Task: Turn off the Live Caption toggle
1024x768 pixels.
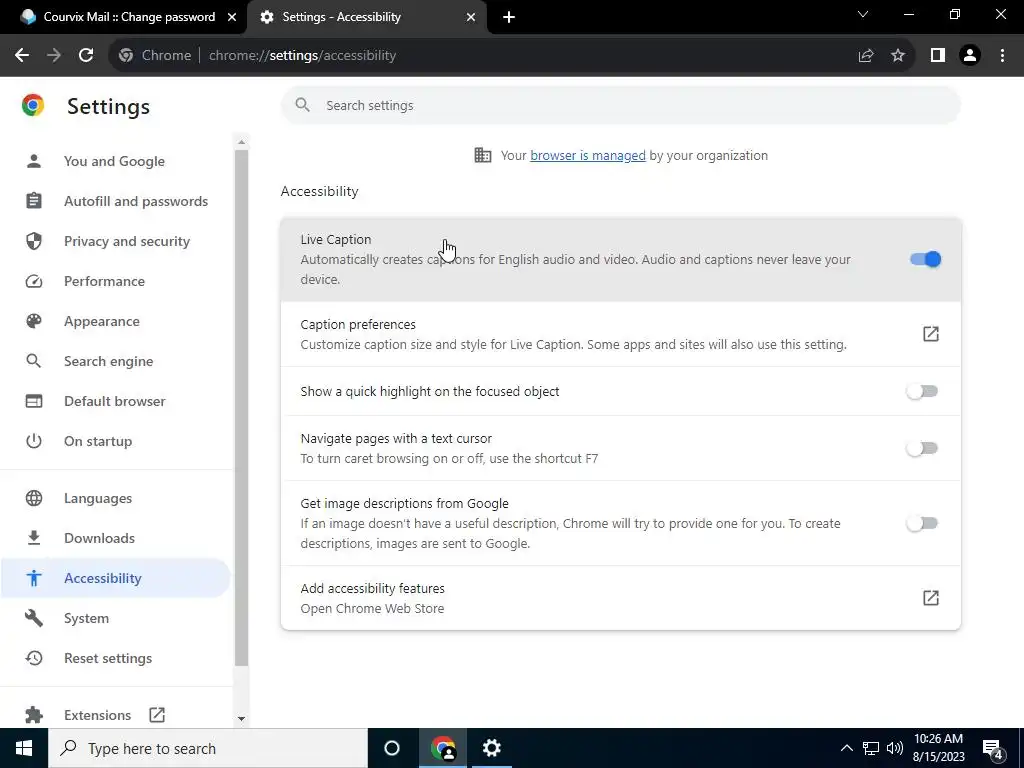Action: click(x=925, y=259)
